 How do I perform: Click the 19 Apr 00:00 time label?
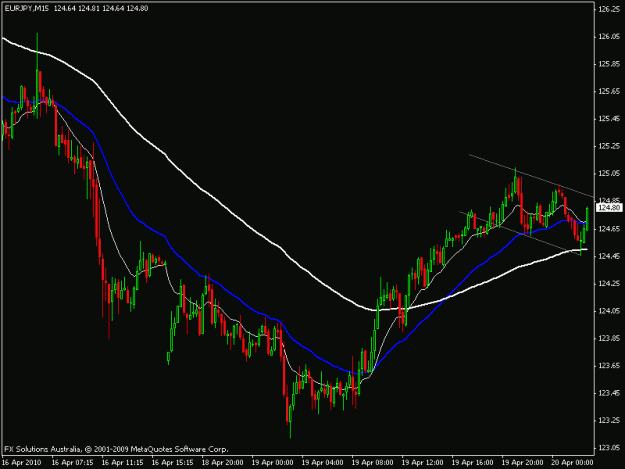273,463
